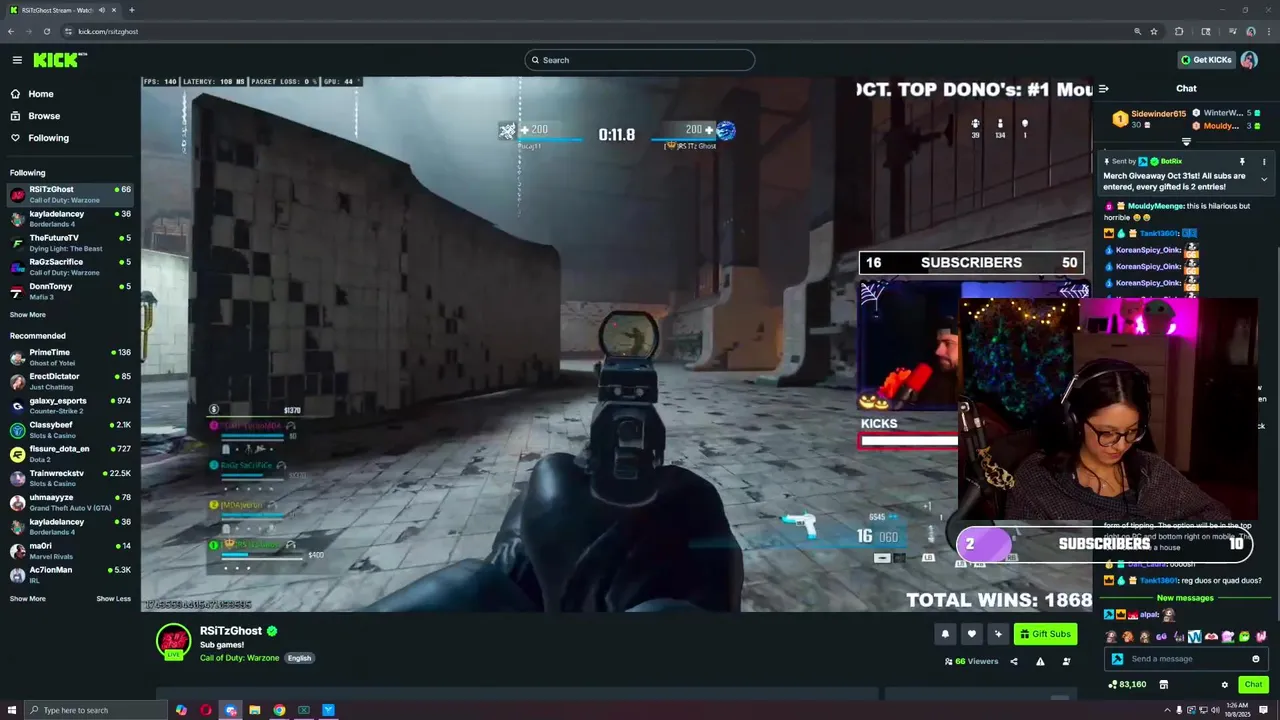
Task: Click MouldyMeenge username in chat
Action: [1156, 206]
